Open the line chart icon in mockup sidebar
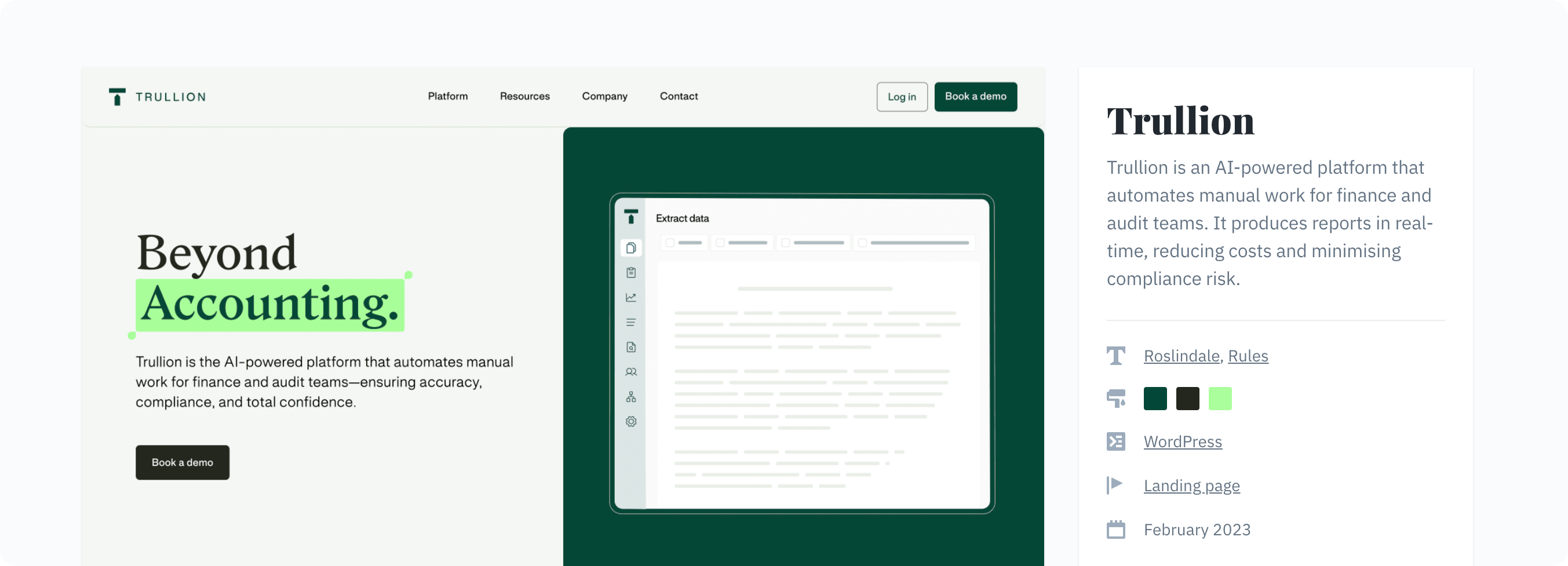 tap(630, 298)
